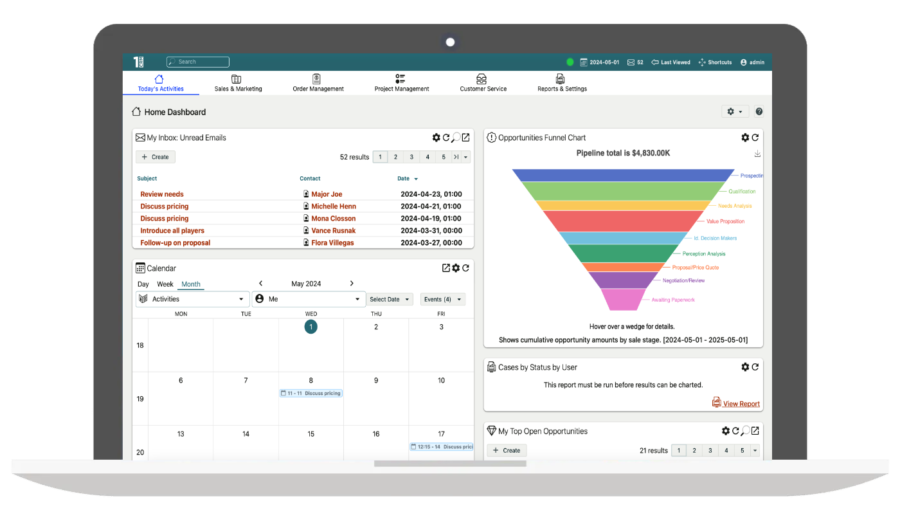Pop out the Calendar panel to new window

coord(446,268)
